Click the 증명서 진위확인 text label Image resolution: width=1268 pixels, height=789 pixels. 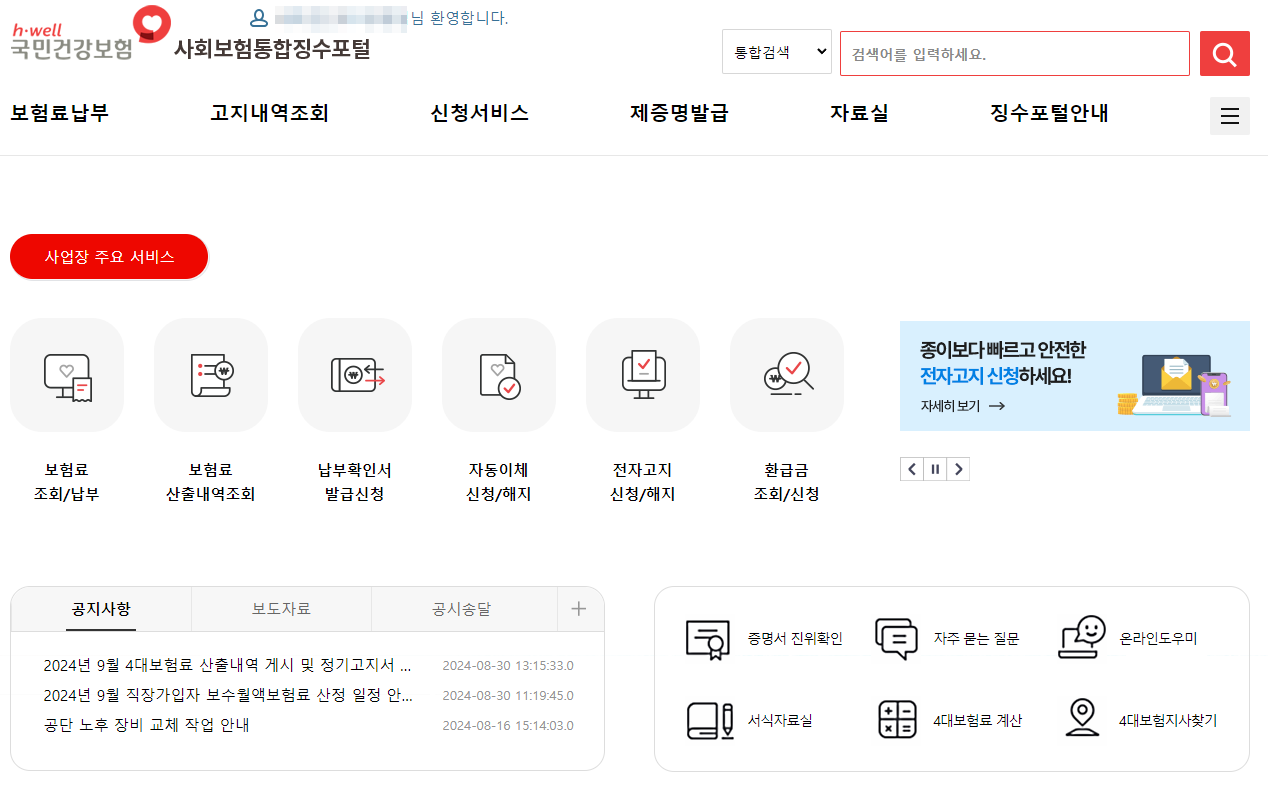[x=795, y=639]
